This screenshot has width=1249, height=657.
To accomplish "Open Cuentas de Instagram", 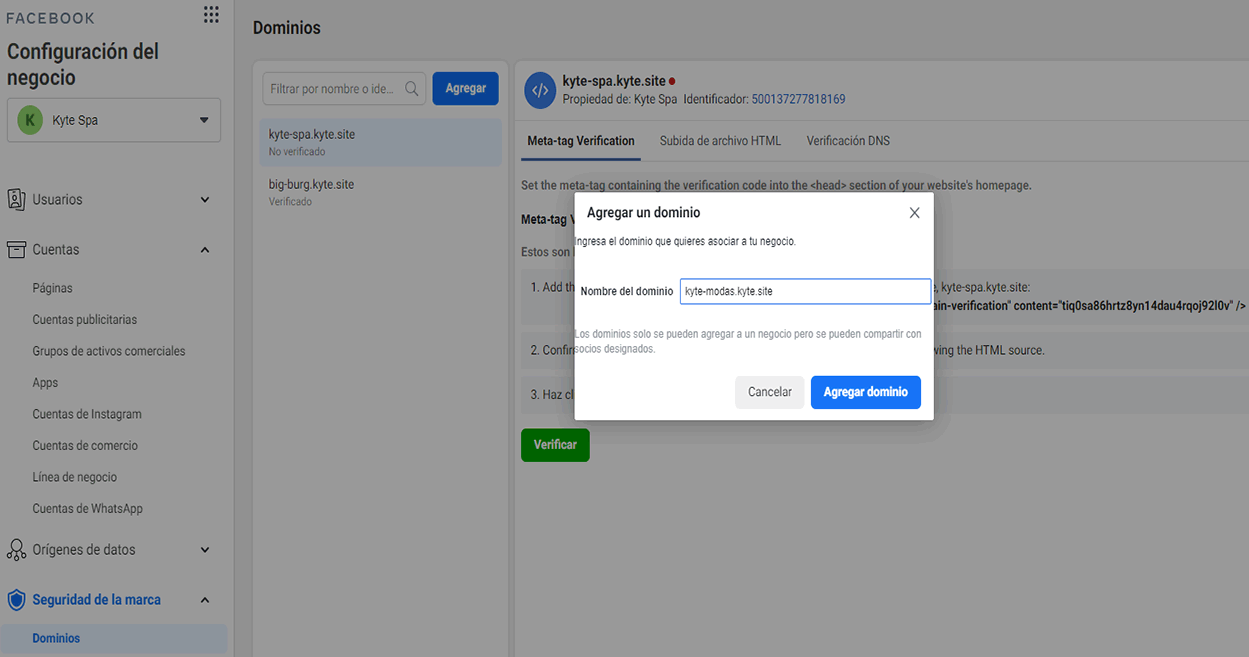I will [x=87, y=414].
